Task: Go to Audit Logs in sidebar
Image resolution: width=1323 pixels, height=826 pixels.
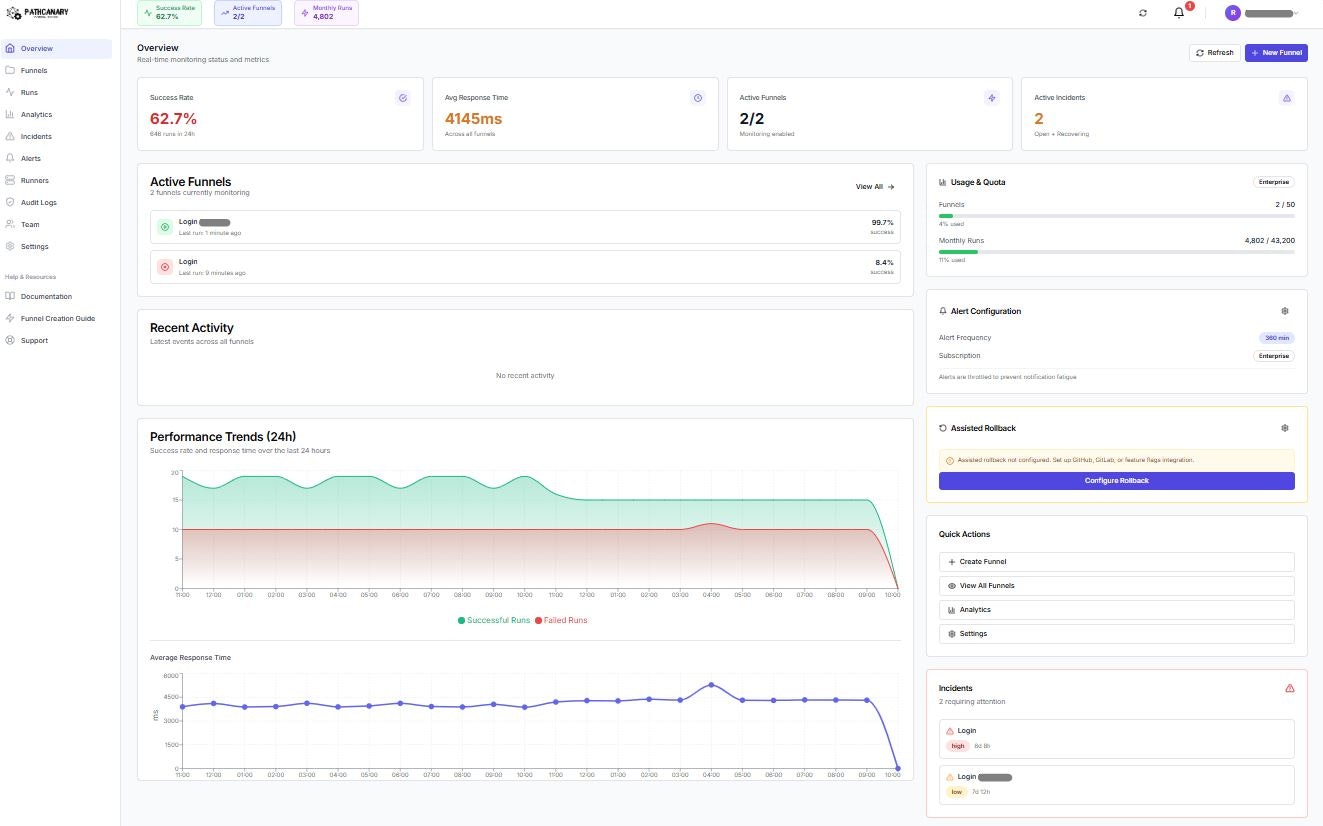Action: (x=38, y=202)
